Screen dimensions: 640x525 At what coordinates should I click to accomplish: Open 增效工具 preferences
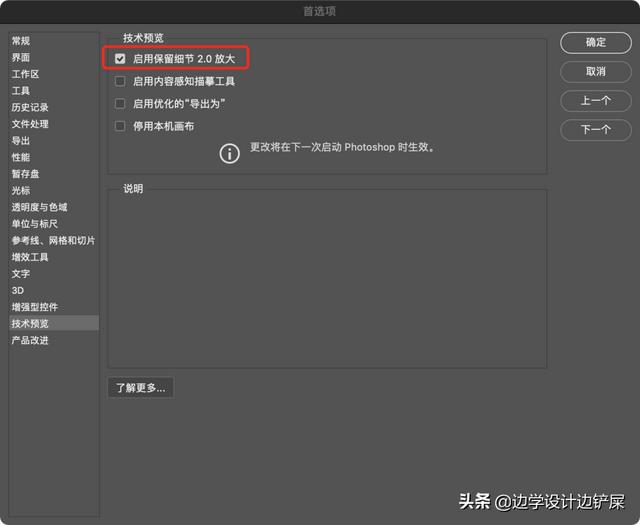click(54, 257)
